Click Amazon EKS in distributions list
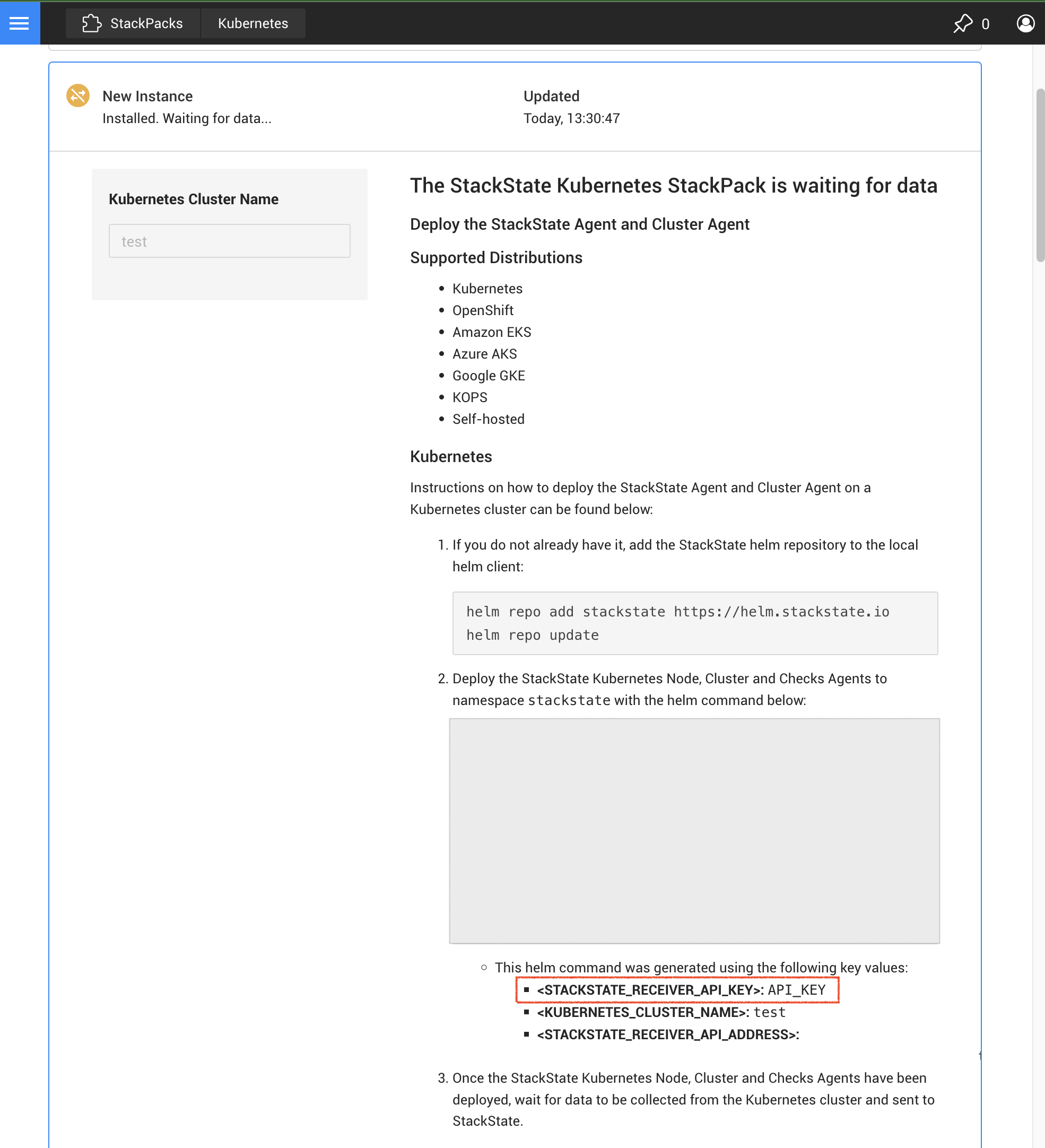This screenshot has height=1148, width=1045. coord(491,332)
